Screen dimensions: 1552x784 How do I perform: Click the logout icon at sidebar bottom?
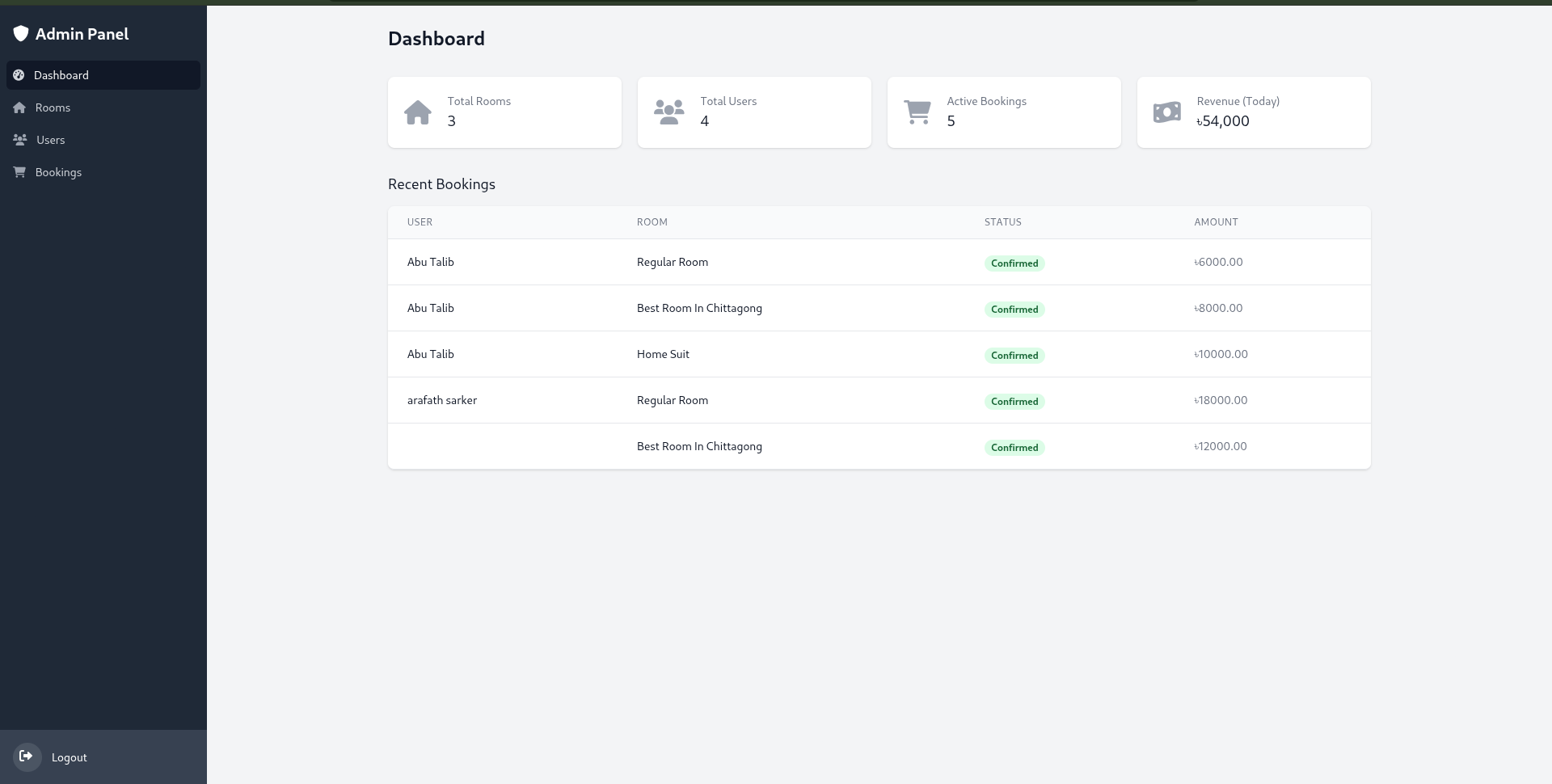pyautogui.click(x=26, y=757)
